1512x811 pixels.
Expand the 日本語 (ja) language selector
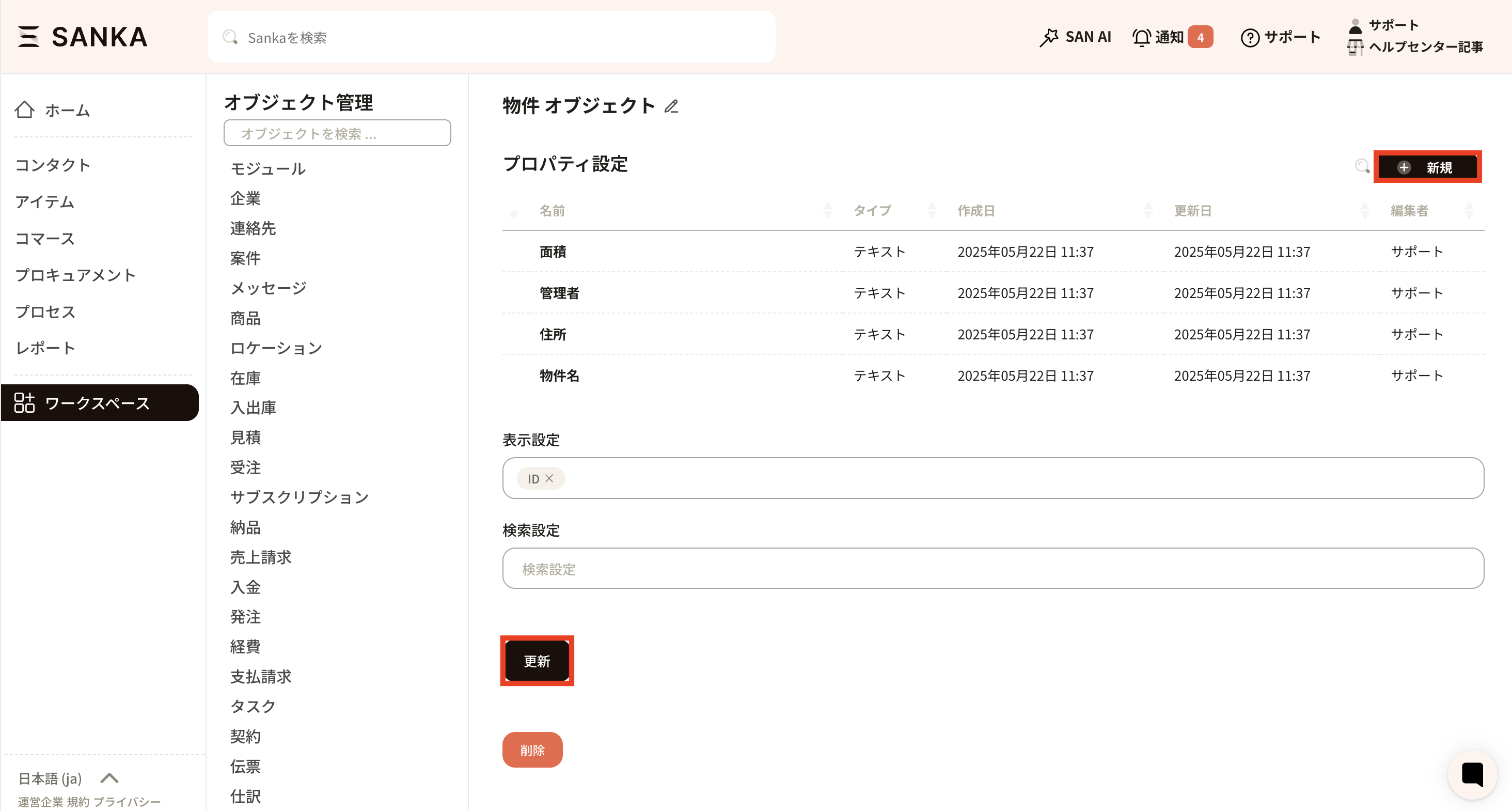[x=109, y=778]
